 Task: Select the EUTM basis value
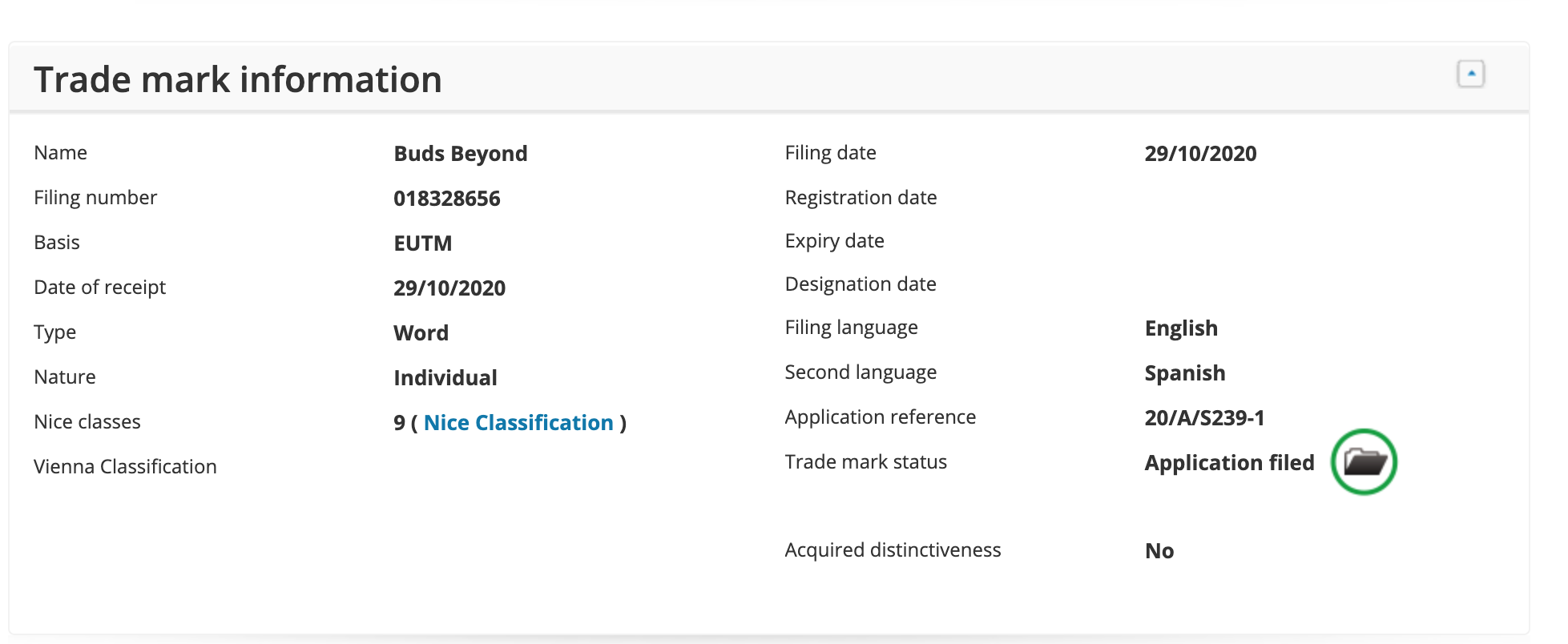coord(422,243)
